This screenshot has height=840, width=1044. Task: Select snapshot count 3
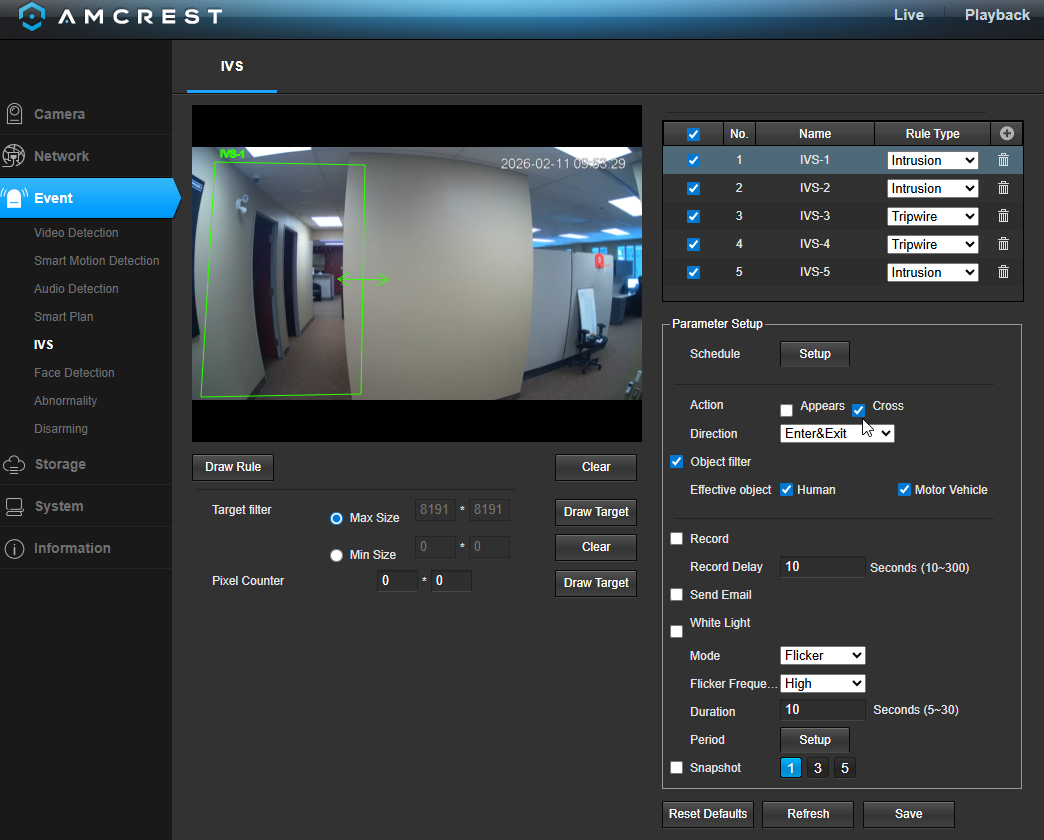pos(818,768)
